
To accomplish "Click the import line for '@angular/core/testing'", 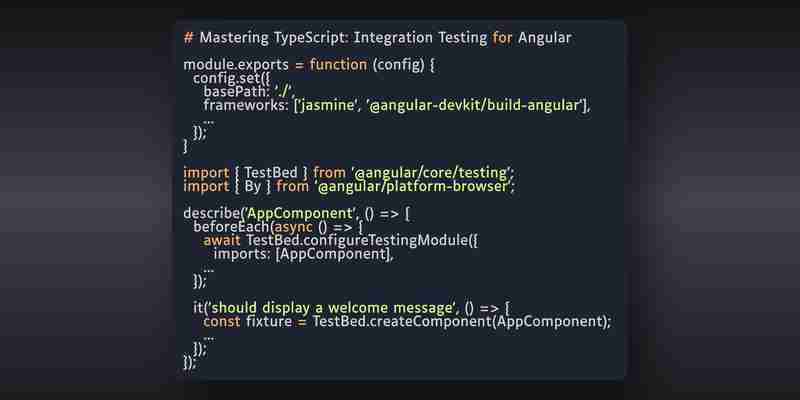I will coord(349,172).
